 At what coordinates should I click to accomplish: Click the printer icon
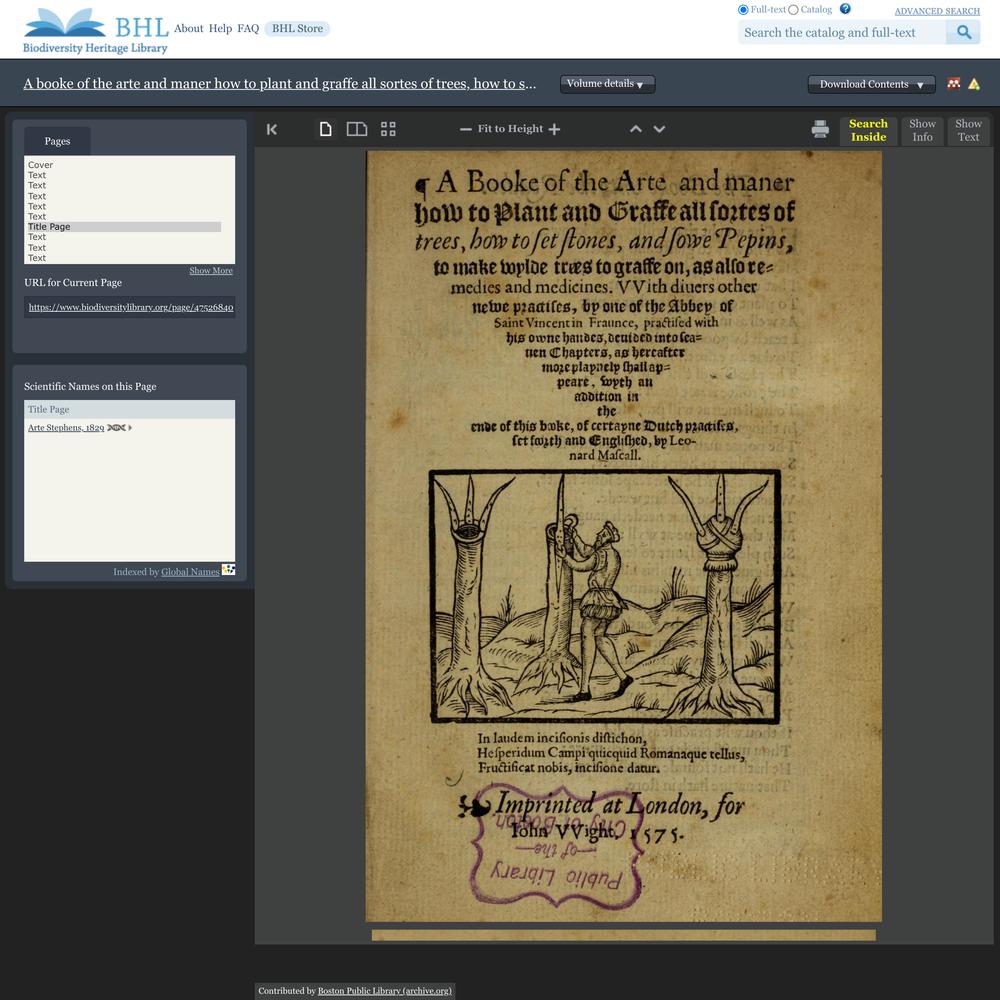[x=820, y=129]
